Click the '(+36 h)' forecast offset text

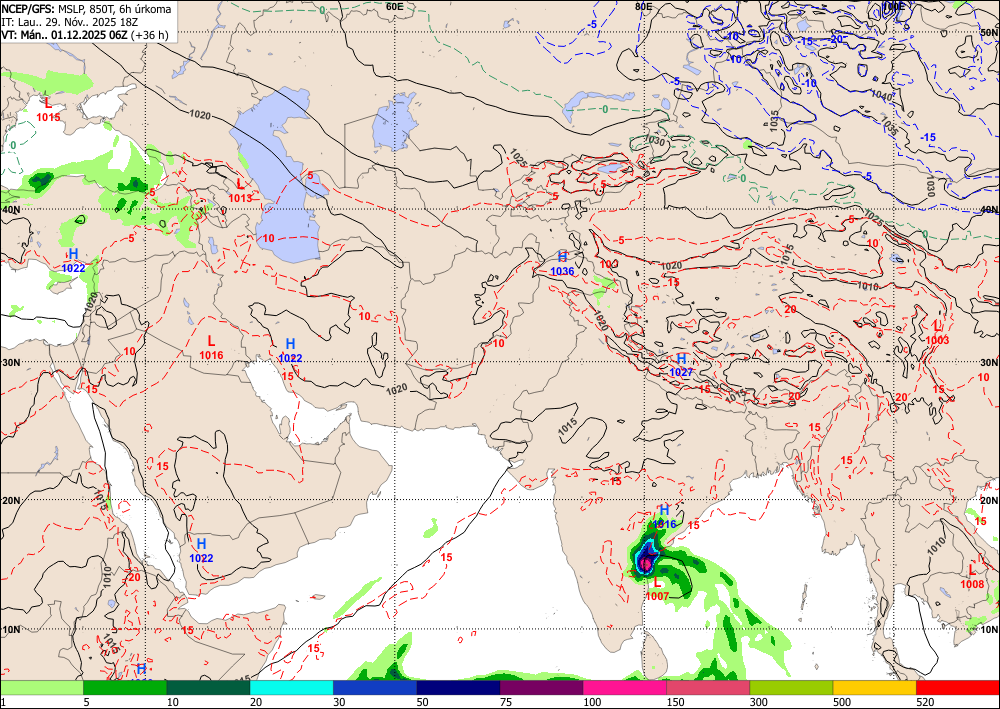[149, 34]
